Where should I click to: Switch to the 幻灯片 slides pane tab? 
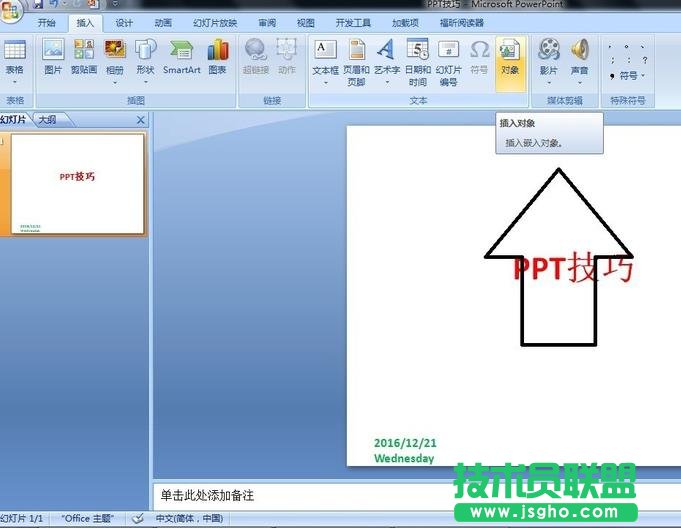point(14,119)
